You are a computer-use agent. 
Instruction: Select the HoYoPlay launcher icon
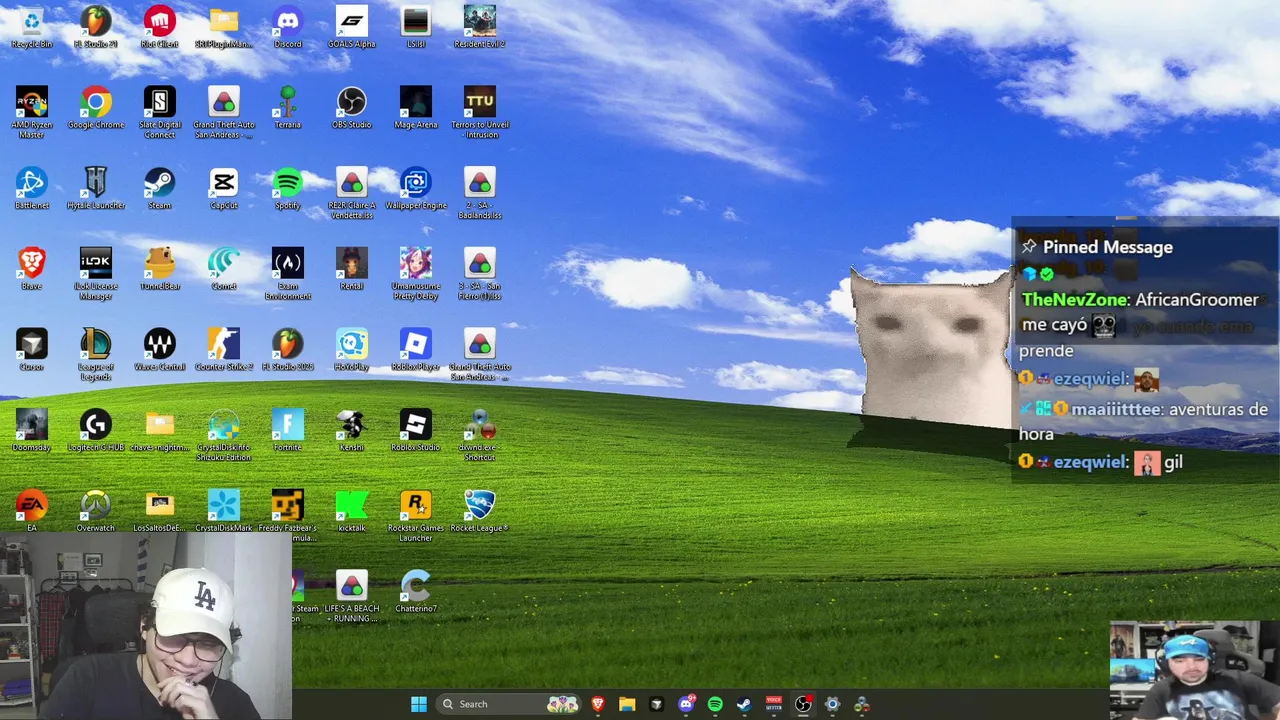352,350
